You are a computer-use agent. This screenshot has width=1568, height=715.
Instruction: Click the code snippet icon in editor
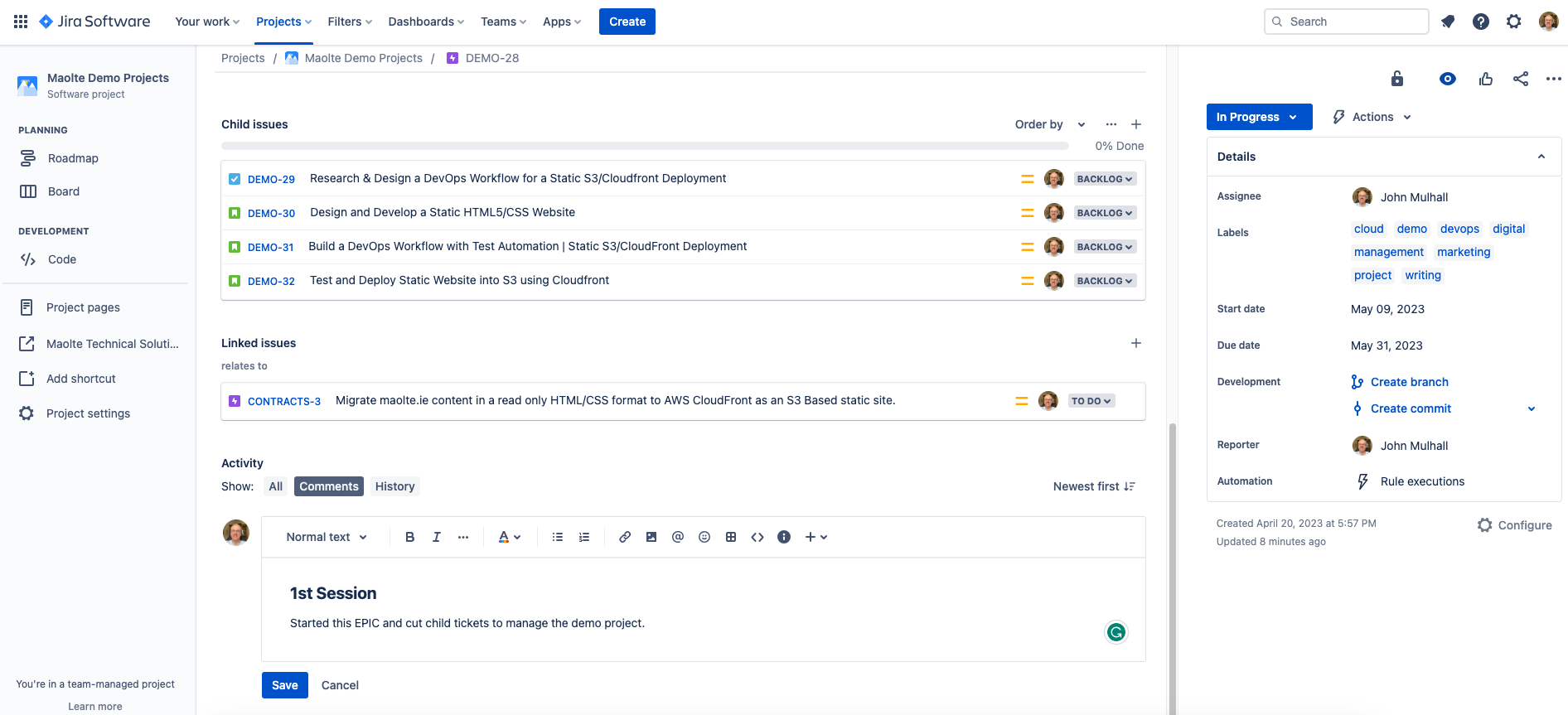757,537
